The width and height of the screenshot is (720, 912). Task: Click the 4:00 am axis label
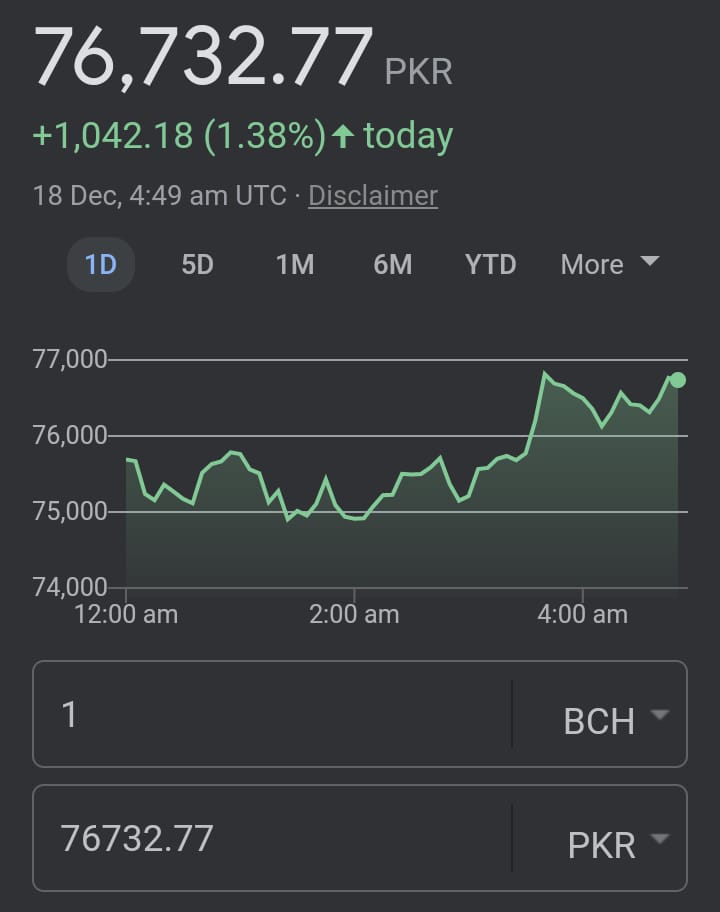[583, 614]
